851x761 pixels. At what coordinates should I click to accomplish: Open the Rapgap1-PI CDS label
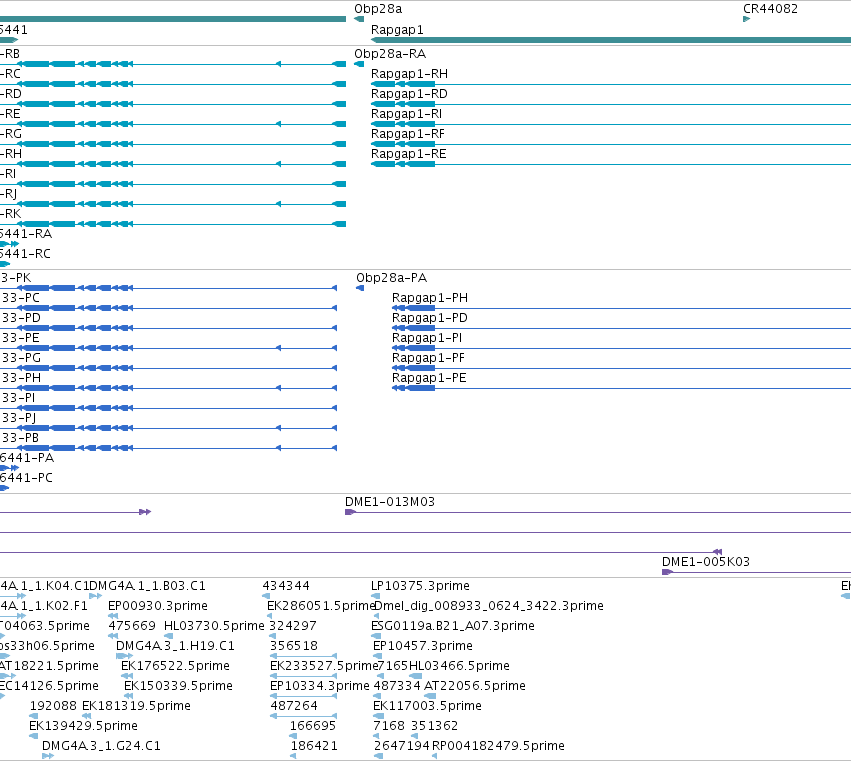tap(427, 338)
